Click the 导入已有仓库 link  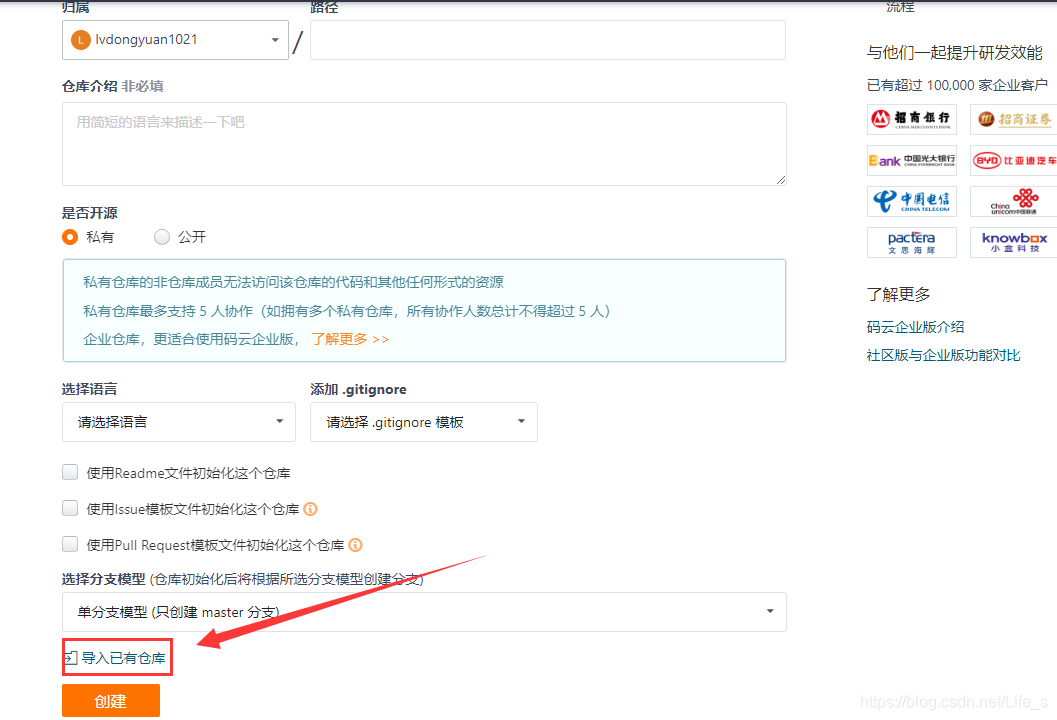(x=117, y=657)
